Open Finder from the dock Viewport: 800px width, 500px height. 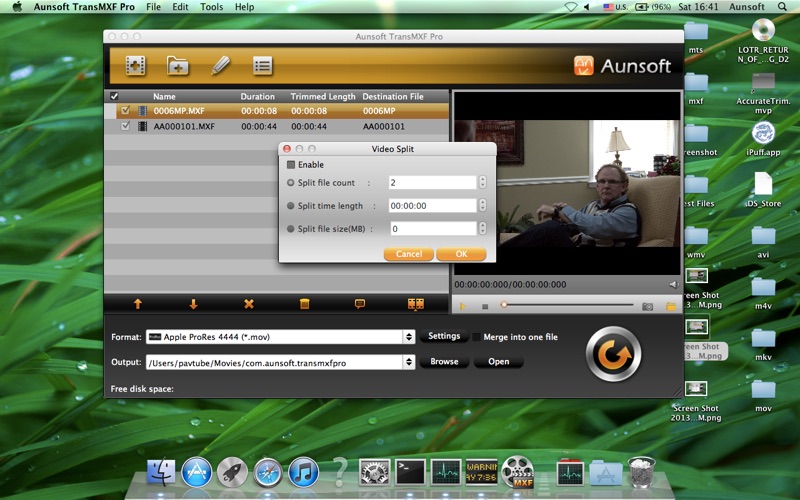(x=161, y=472)
